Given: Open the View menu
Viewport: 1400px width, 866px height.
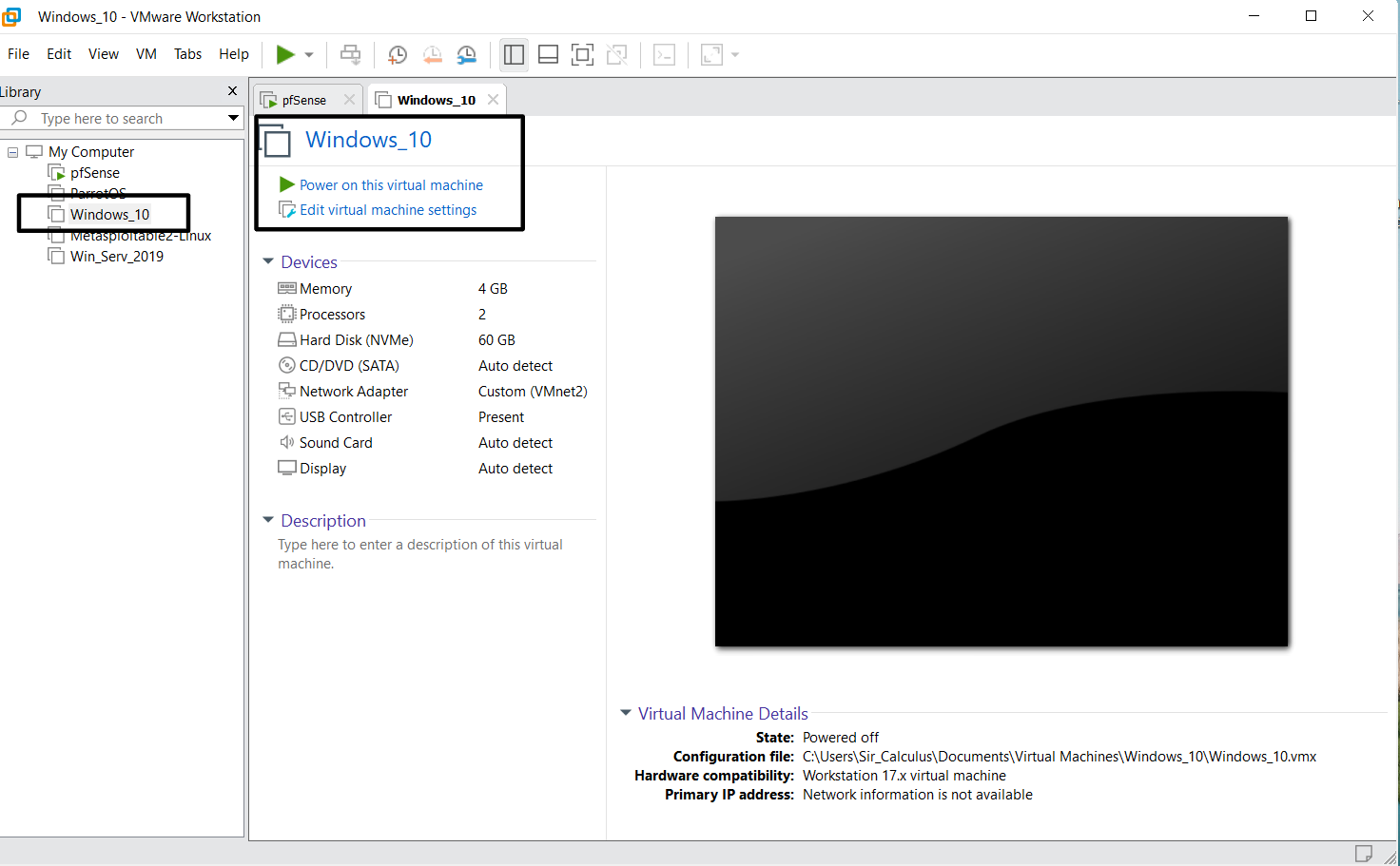Looking at the screenshot, I should click(104, 54).
